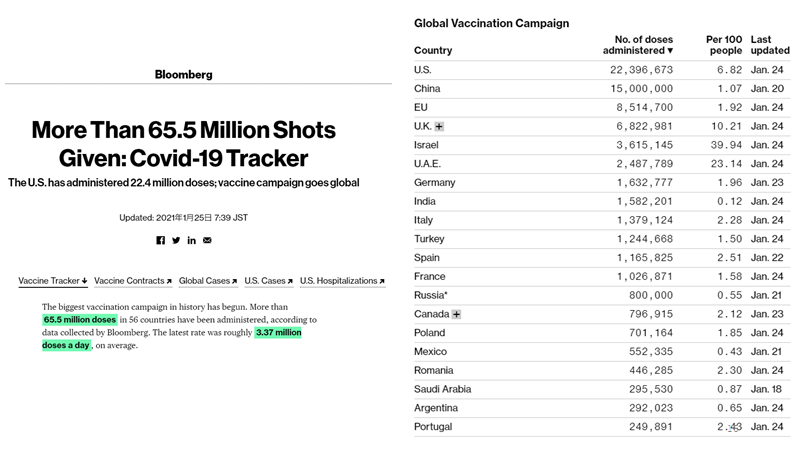The width and height of the screenshot is (800, 450).
Task: Expand U.K. row plus icon
Action: pyautogui.click(x=439, y=127)
